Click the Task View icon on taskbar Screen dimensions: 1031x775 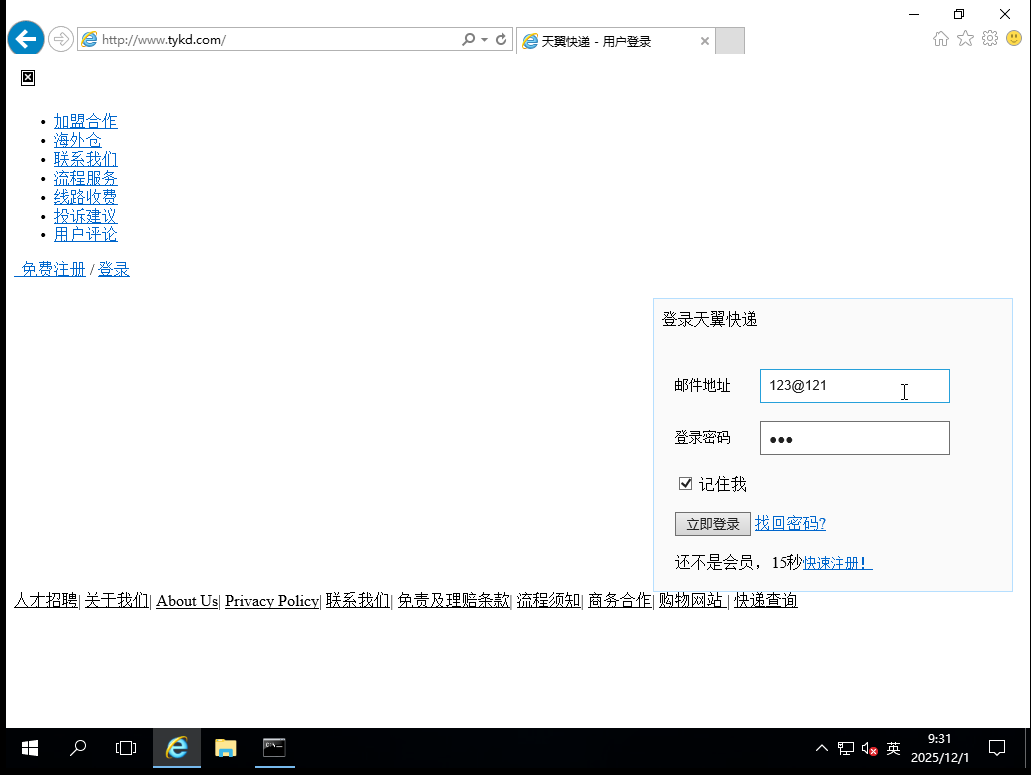[x=125, y=748]
